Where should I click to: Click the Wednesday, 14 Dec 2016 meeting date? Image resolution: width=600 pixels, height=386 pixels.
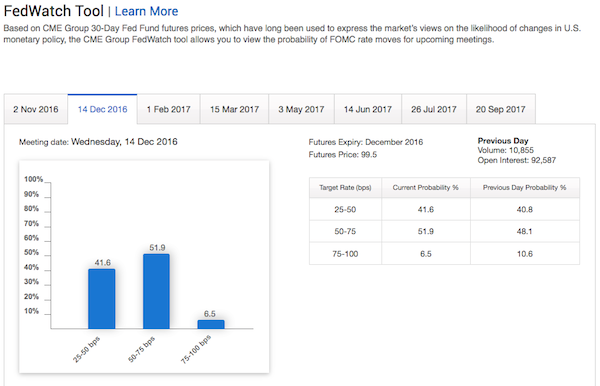click(x=124, y=142)
